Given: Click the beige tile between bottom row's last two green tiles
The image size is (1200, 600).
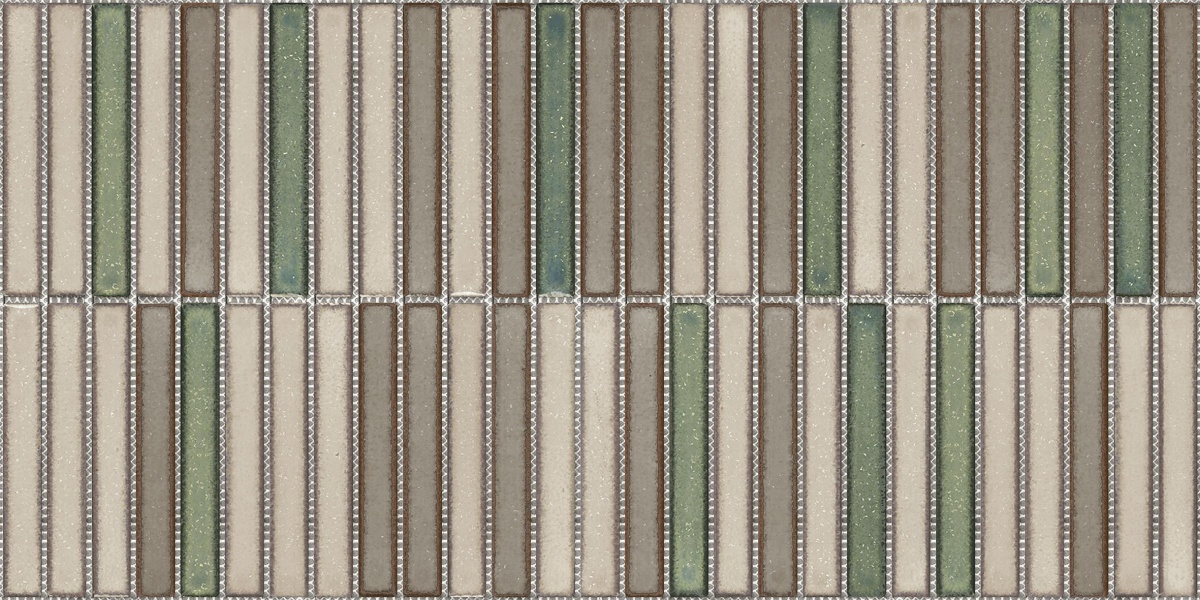Looking at the screenshot, I should tap(911, 450).
